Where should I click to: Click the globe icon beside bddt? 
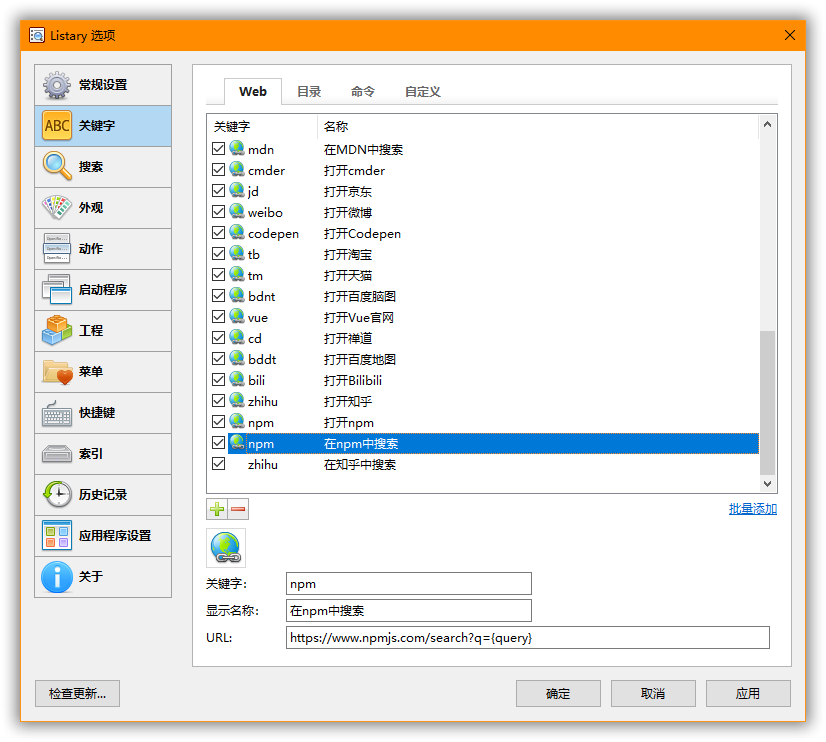tap(237, 359)
